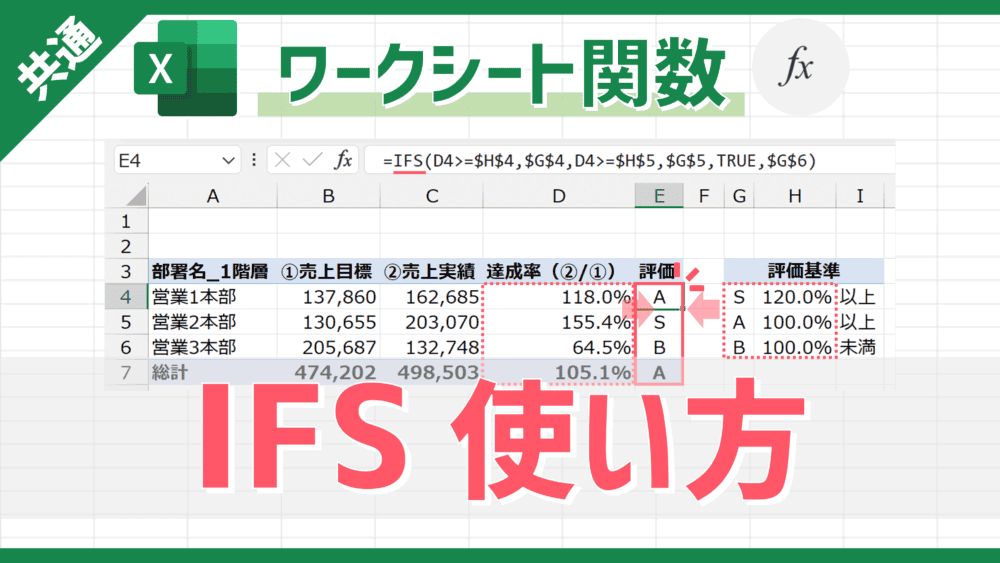Click cell E6 showing B
This screenshot has height=563, width=1000.
coord(659,347)
